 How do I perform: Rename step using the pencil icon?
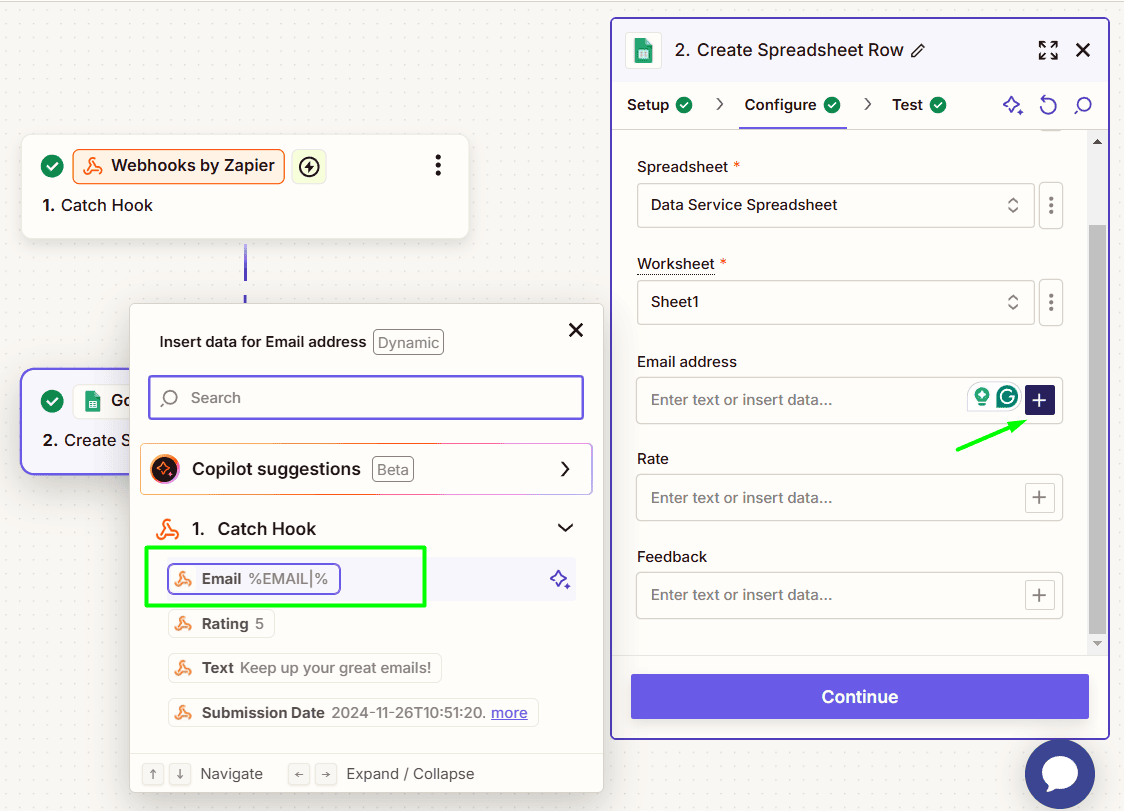point(918,50)
